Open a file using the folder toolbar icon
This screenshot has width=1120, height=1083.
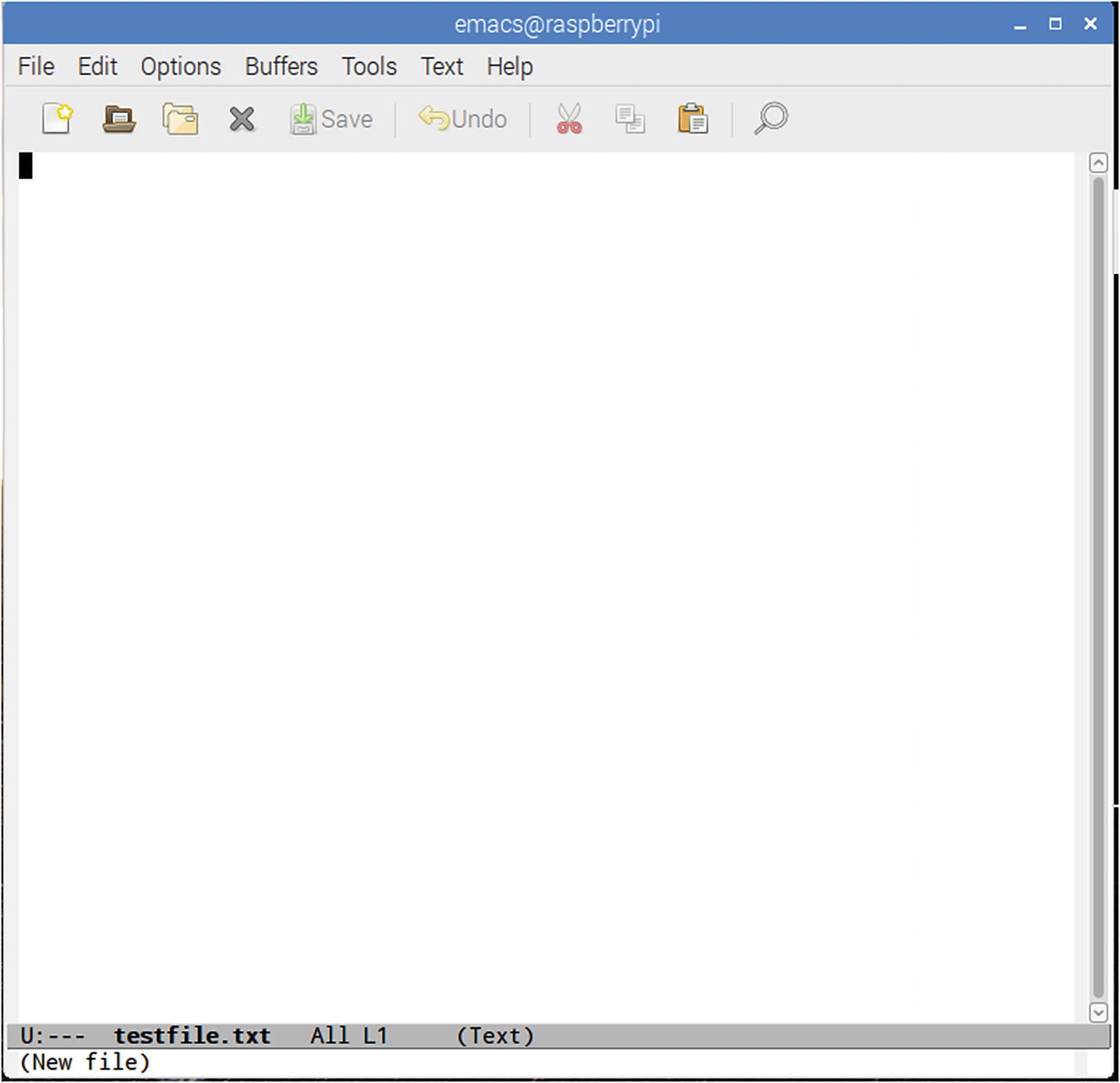[x=119, y=119]
